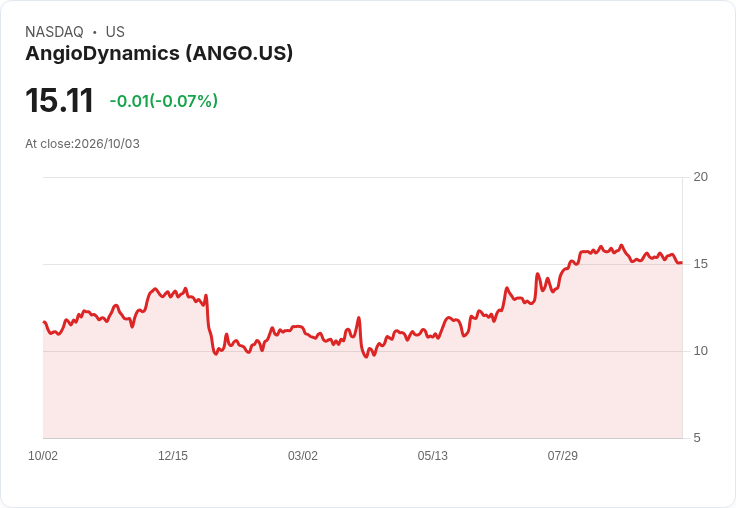Click the shaded area beneath the price line
The image size is (736, 508).
362,397
